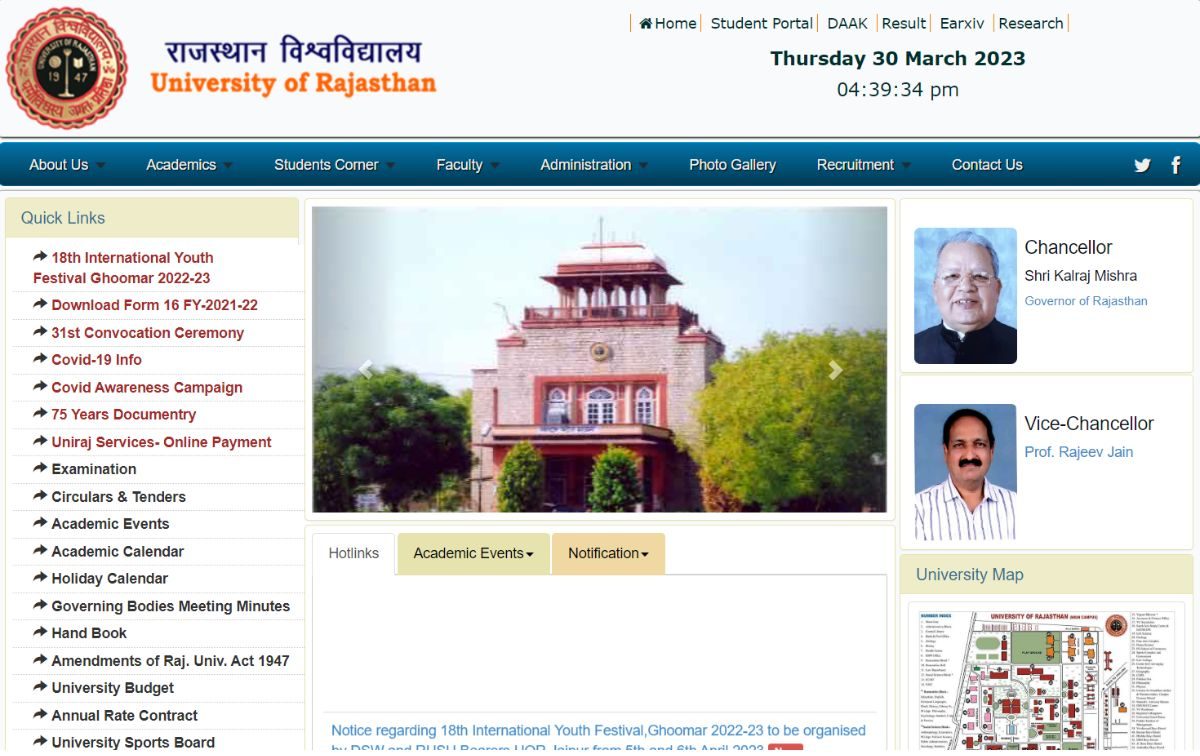
Task: Select the Hotlinks tab
Action: click(354, 553)
